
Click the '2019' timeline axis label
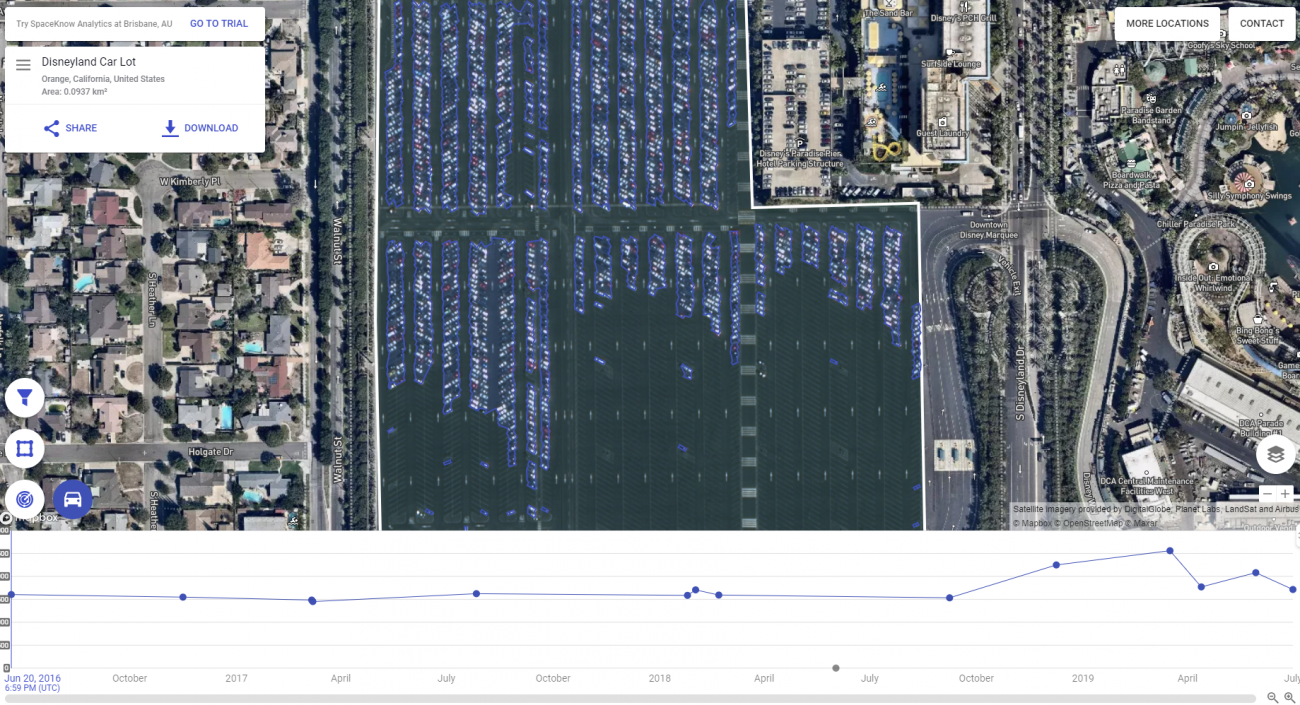(x=1083, y=678)
